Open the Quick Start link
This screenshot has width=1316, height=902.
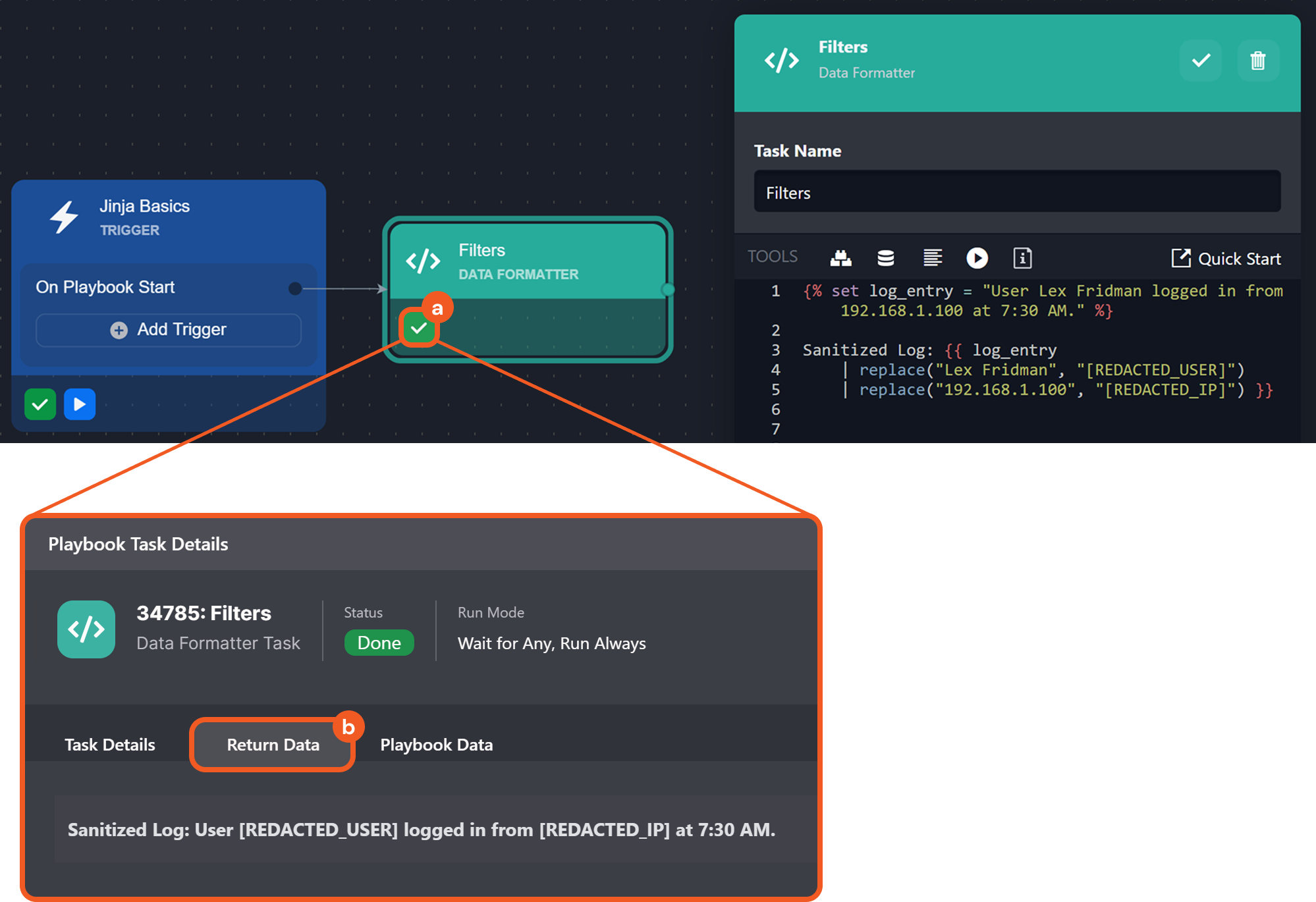pos(1226,259)
